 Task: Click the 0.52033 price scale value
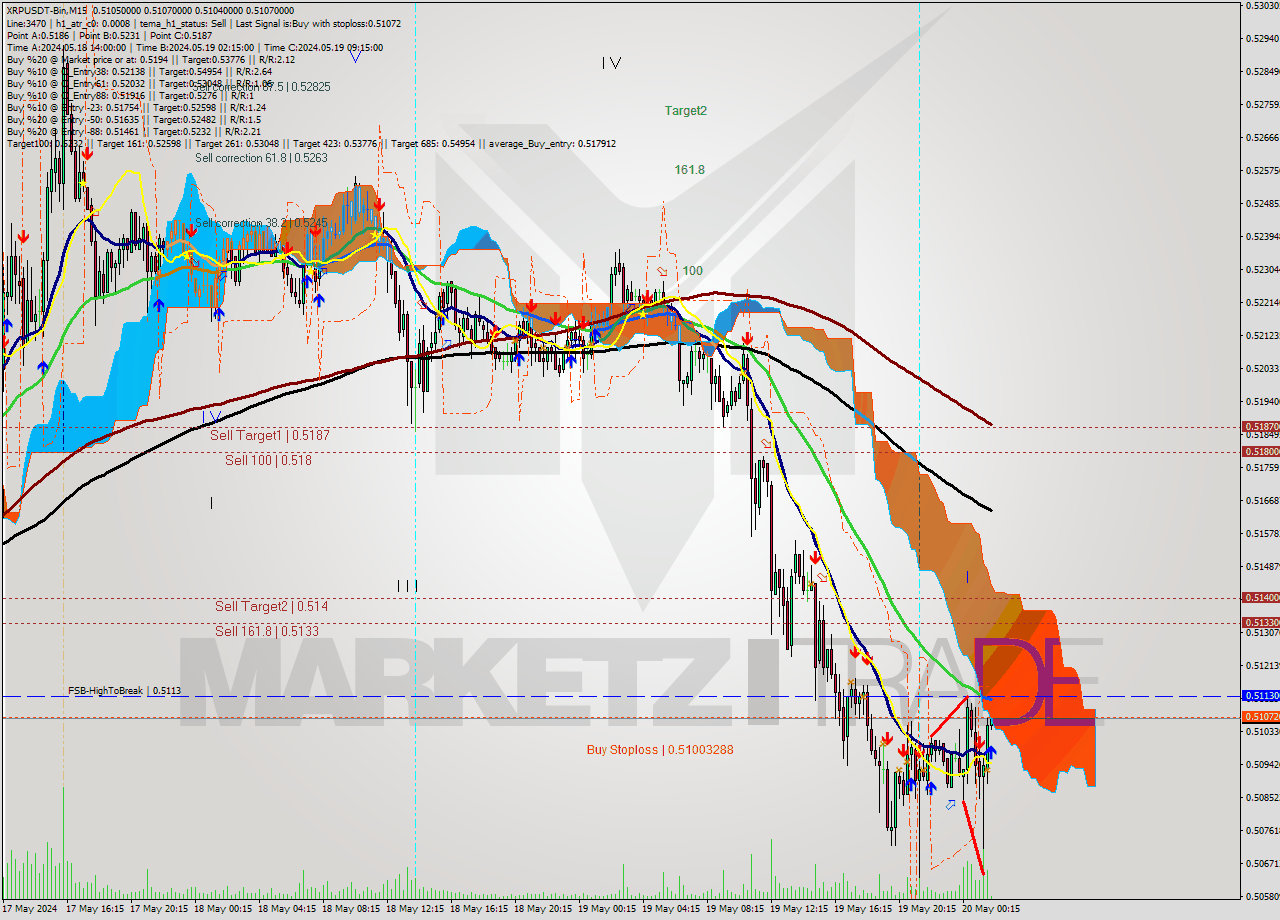1263,368
